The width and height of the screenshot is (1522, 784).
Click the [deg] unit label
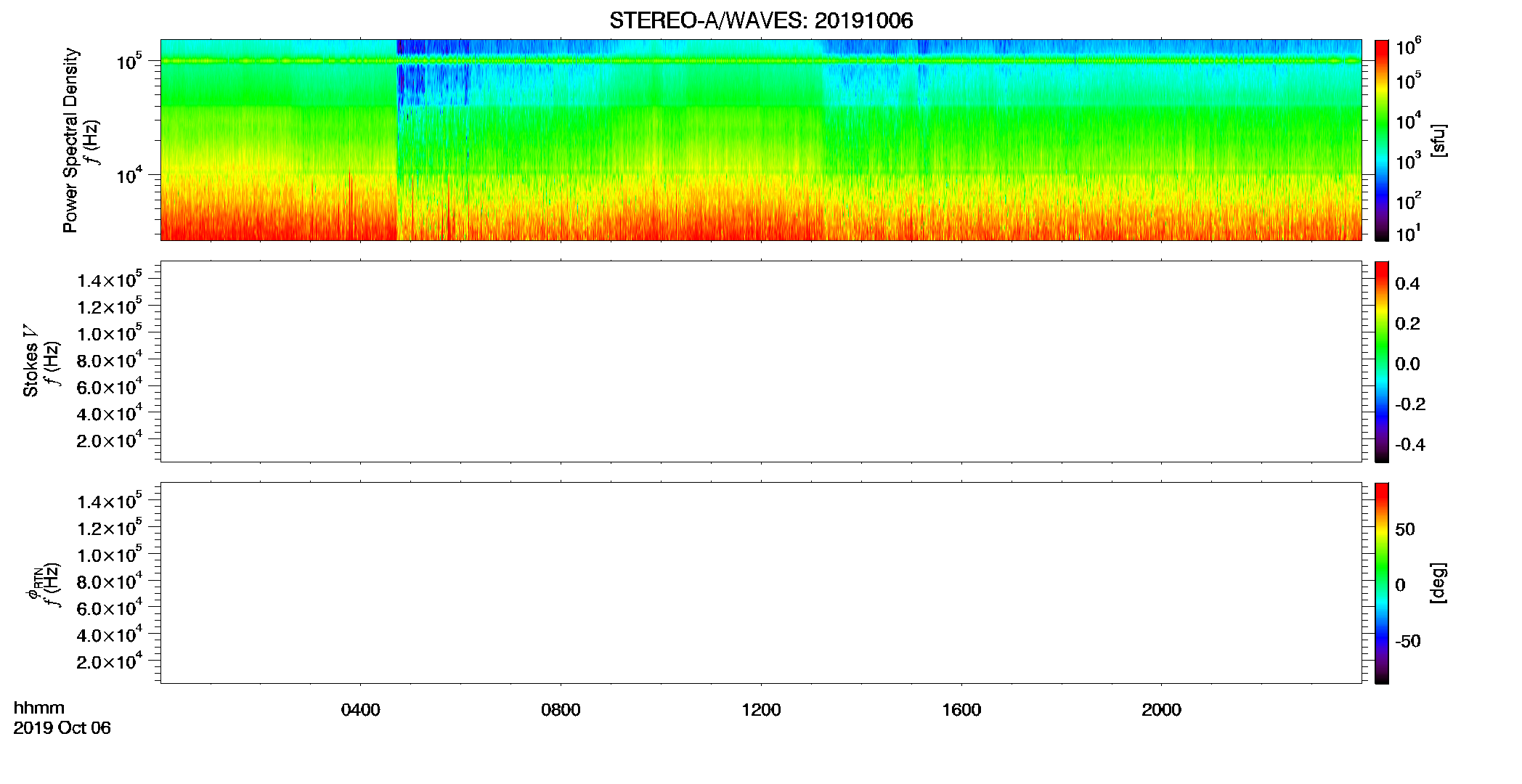pyautogui.click(x=1438, y=583)
